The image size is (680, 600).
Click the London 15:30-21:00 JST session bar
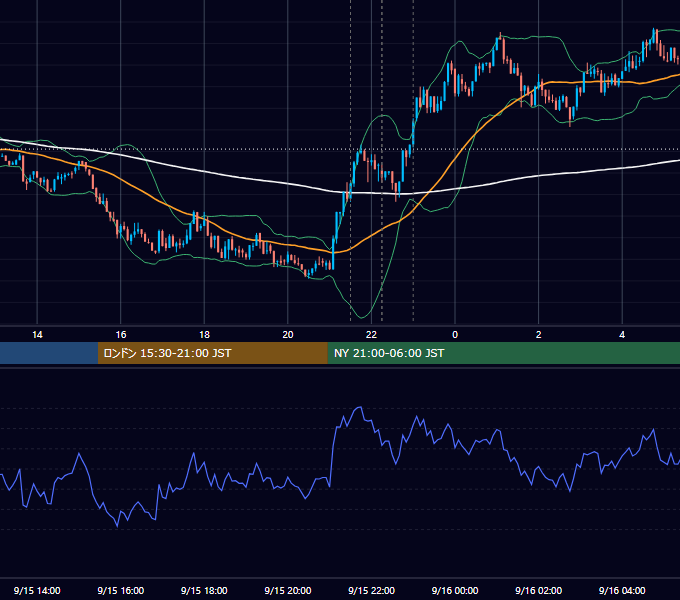(x=212, y=353)
